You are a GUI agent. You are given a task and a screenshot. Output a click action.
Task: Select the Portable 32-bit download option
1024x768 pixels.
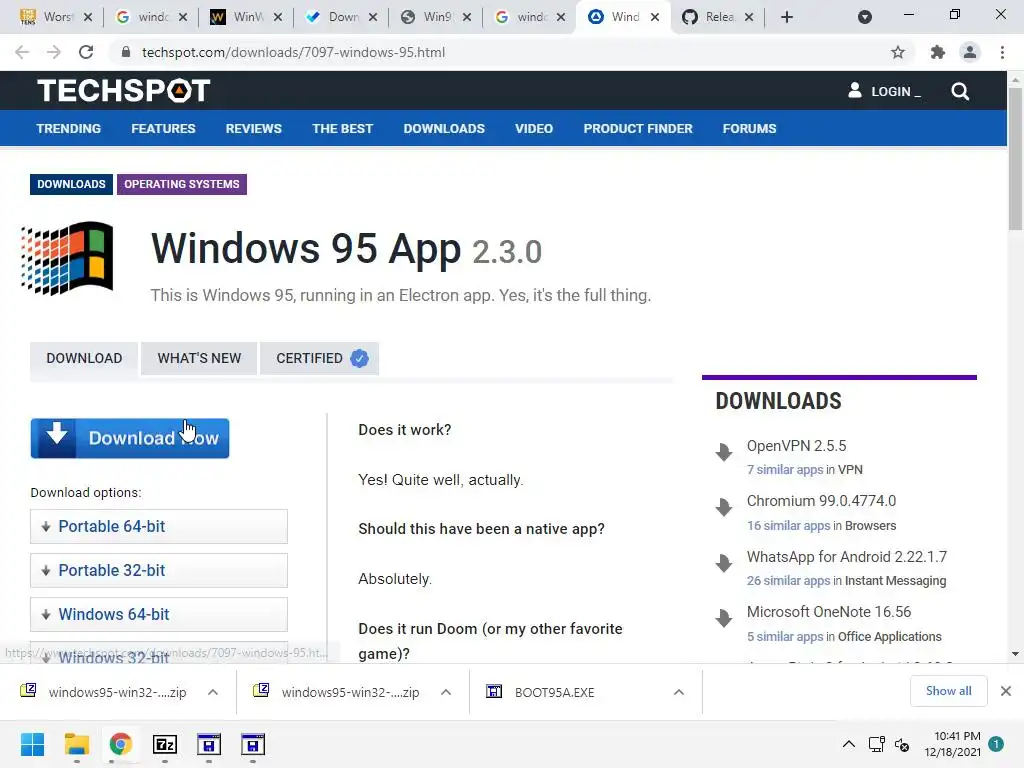(159, 570)
